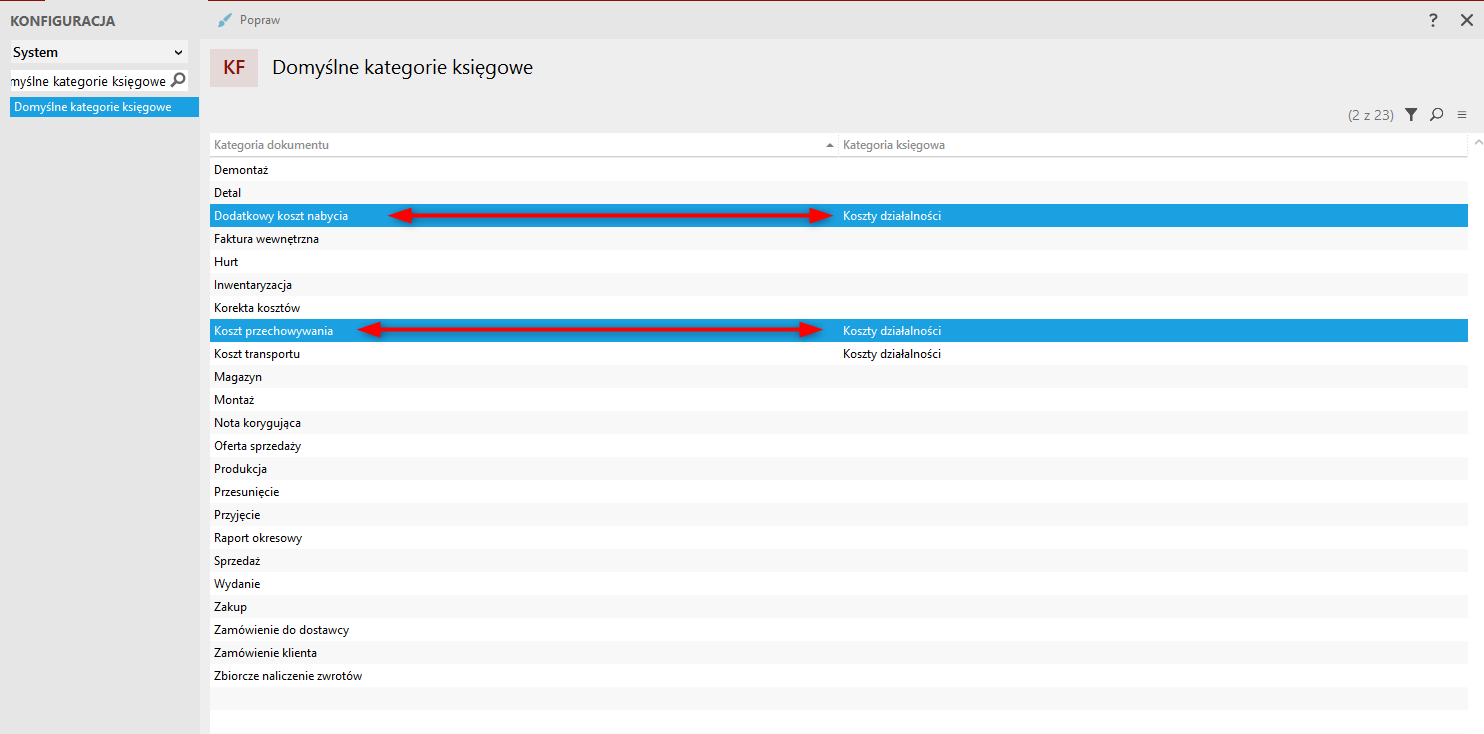
Task: Select the Korekta kosztów row
Action: [x=839, y=308]
